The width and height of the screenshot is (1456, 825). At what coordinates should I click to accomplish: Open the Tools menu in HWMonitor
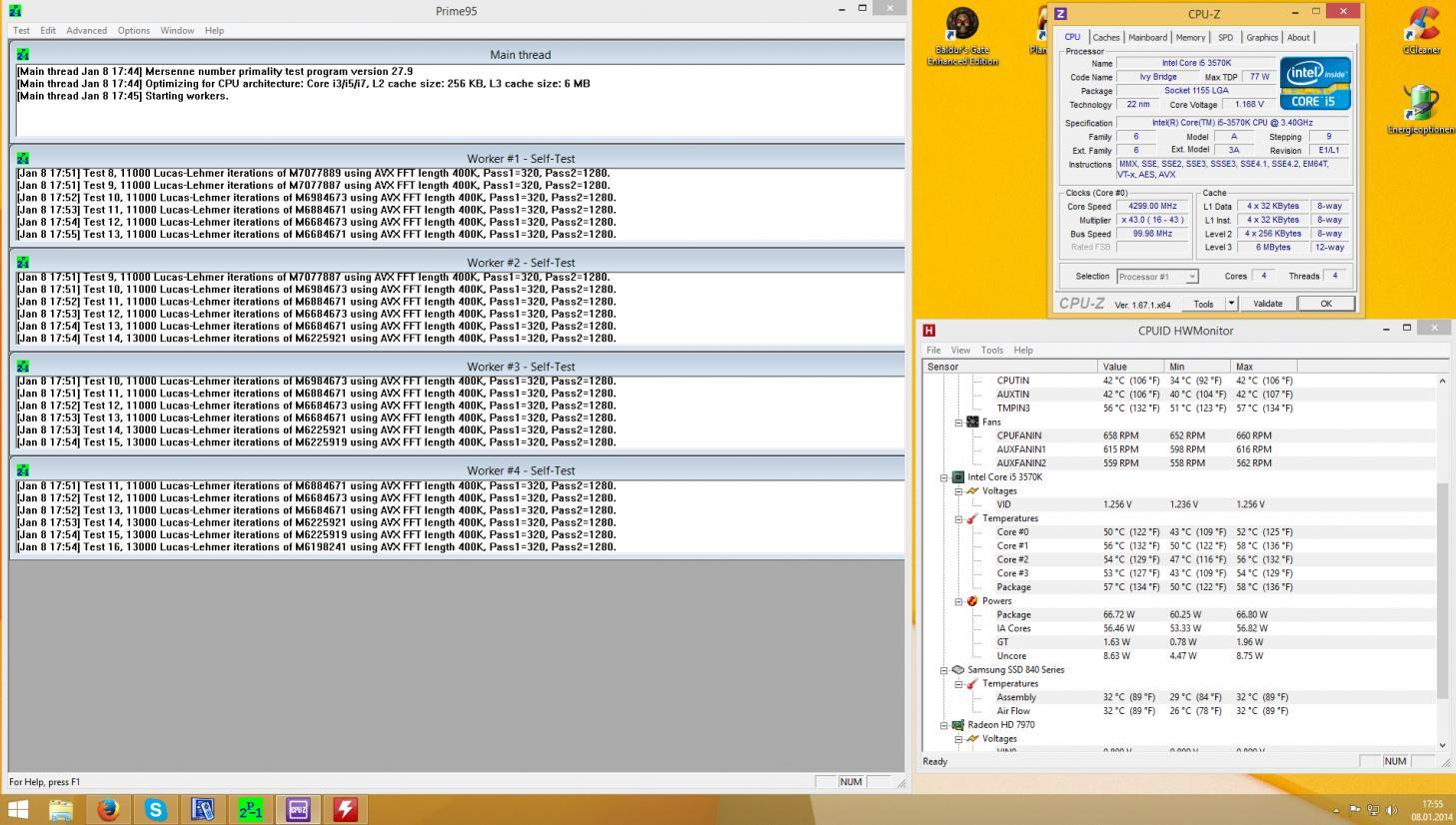992,350
